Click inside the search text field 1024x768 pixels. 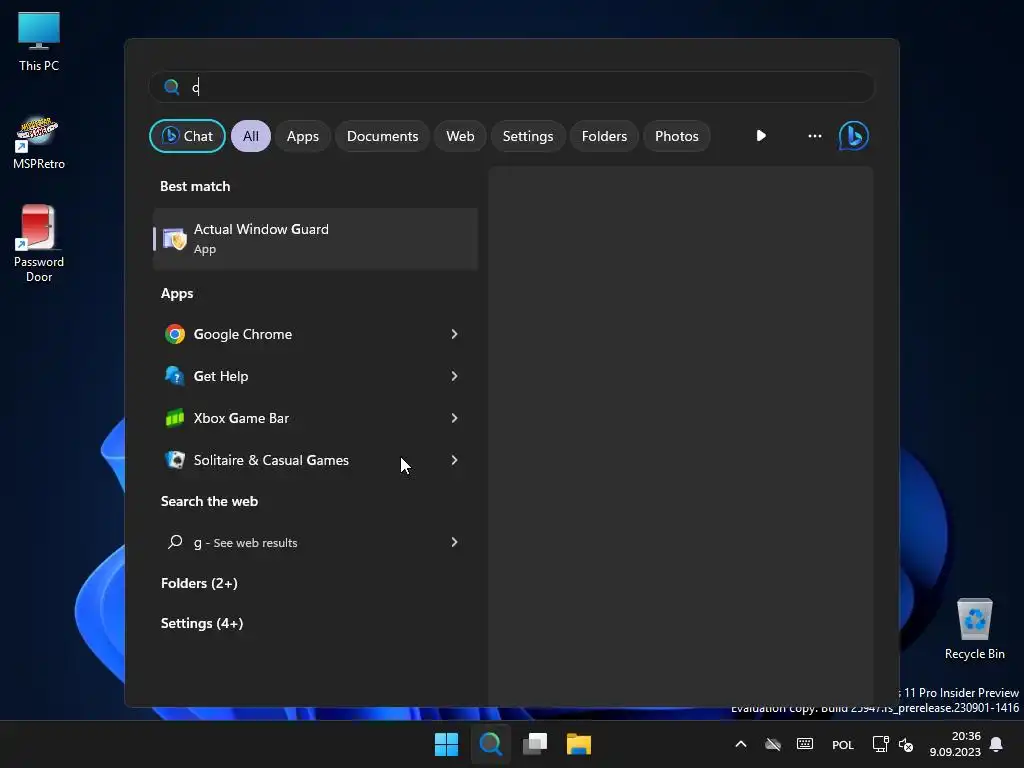[x=511, y=87]
